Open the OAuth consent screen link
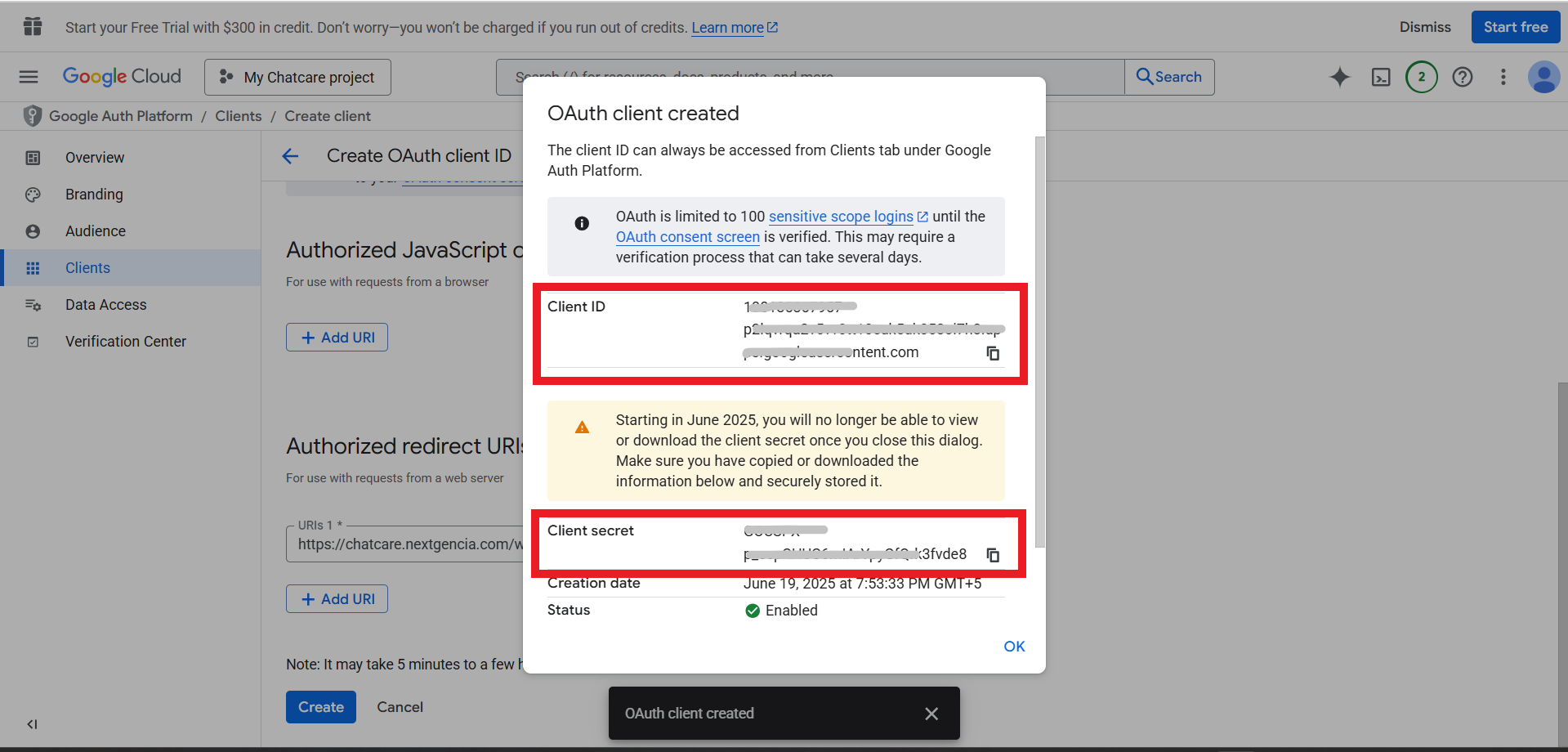 688,237
